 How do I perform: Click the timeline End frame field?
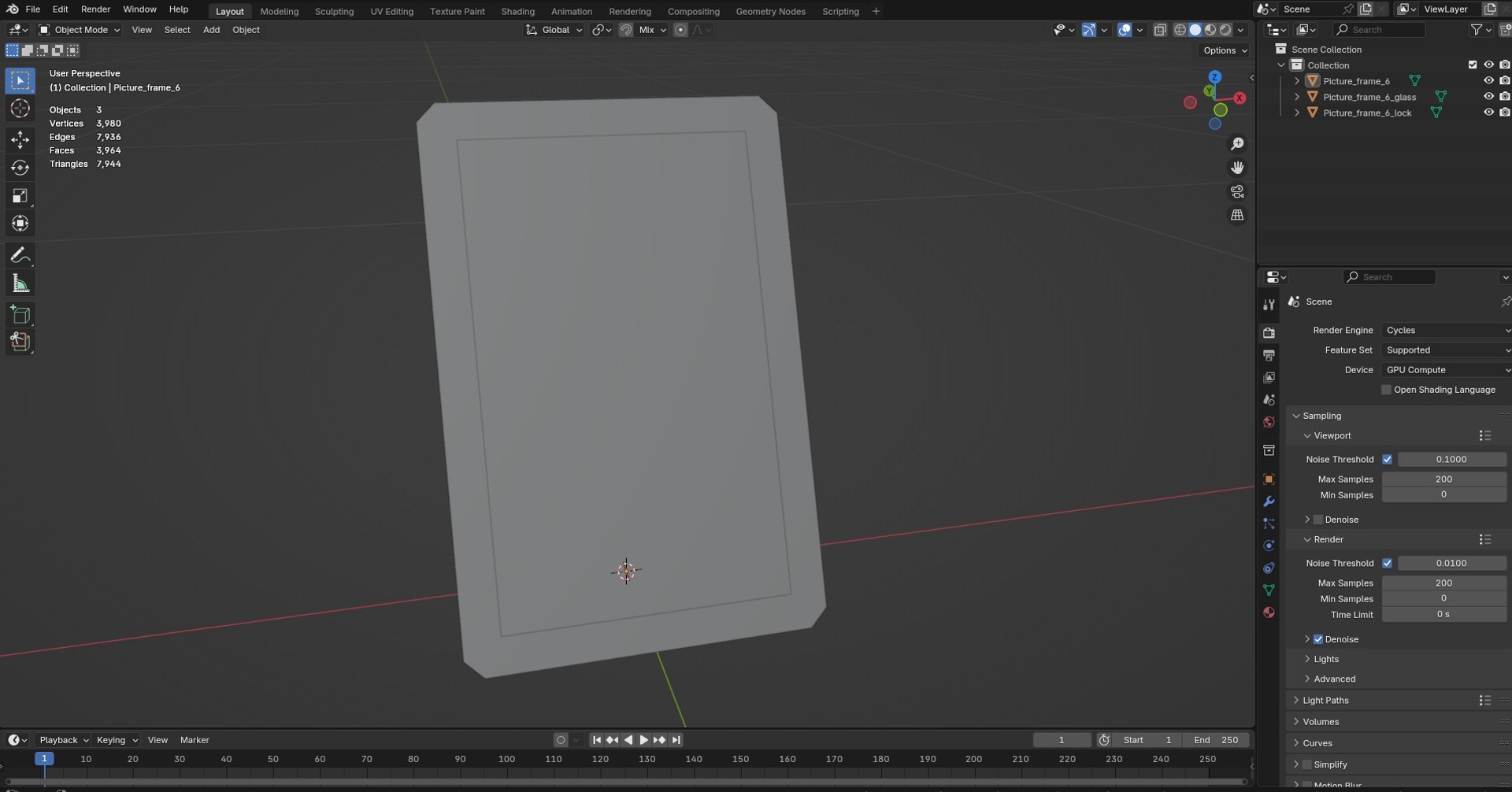pyautogui.click(x=1217, y=740)
